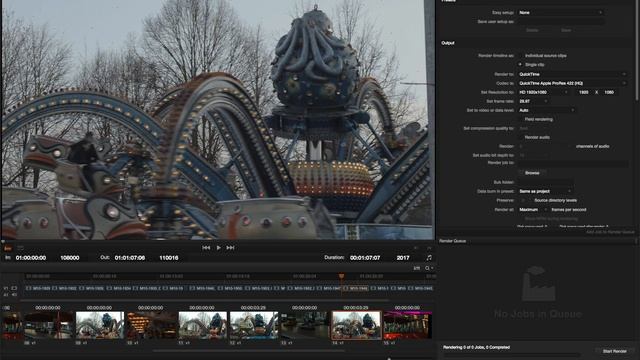640x360 pixels.
Task: Click the Delete preset button
Action: click(x=532, y=30)
